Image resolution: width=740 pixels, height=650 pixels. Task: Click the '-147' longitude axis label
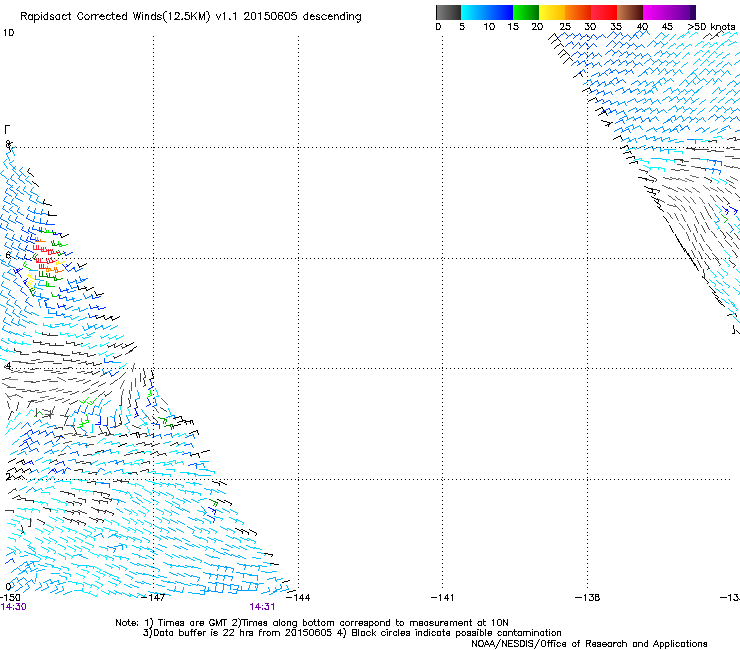[x=154, y=598]
